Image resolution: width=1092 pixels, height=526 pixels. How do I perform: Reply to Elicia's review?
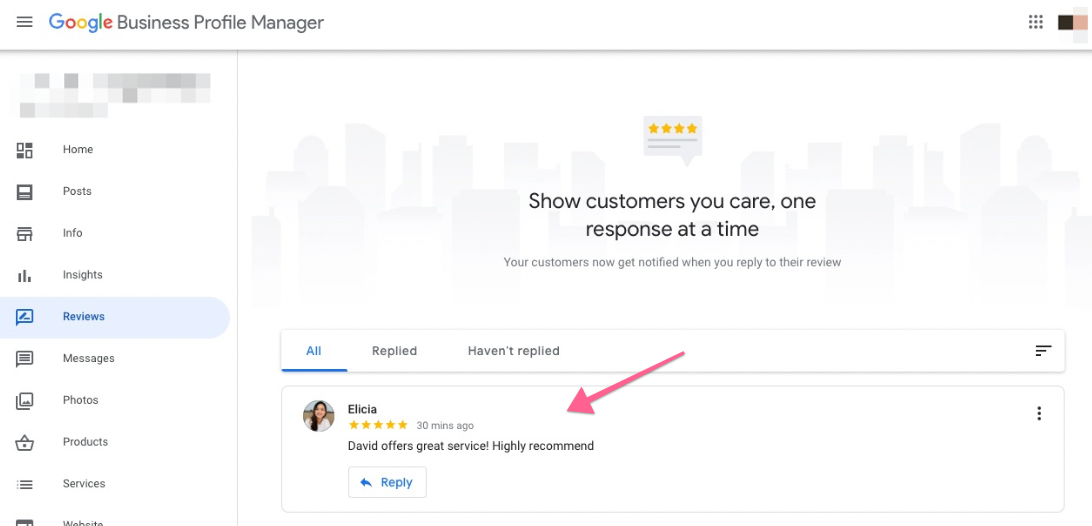click(387, 482)
